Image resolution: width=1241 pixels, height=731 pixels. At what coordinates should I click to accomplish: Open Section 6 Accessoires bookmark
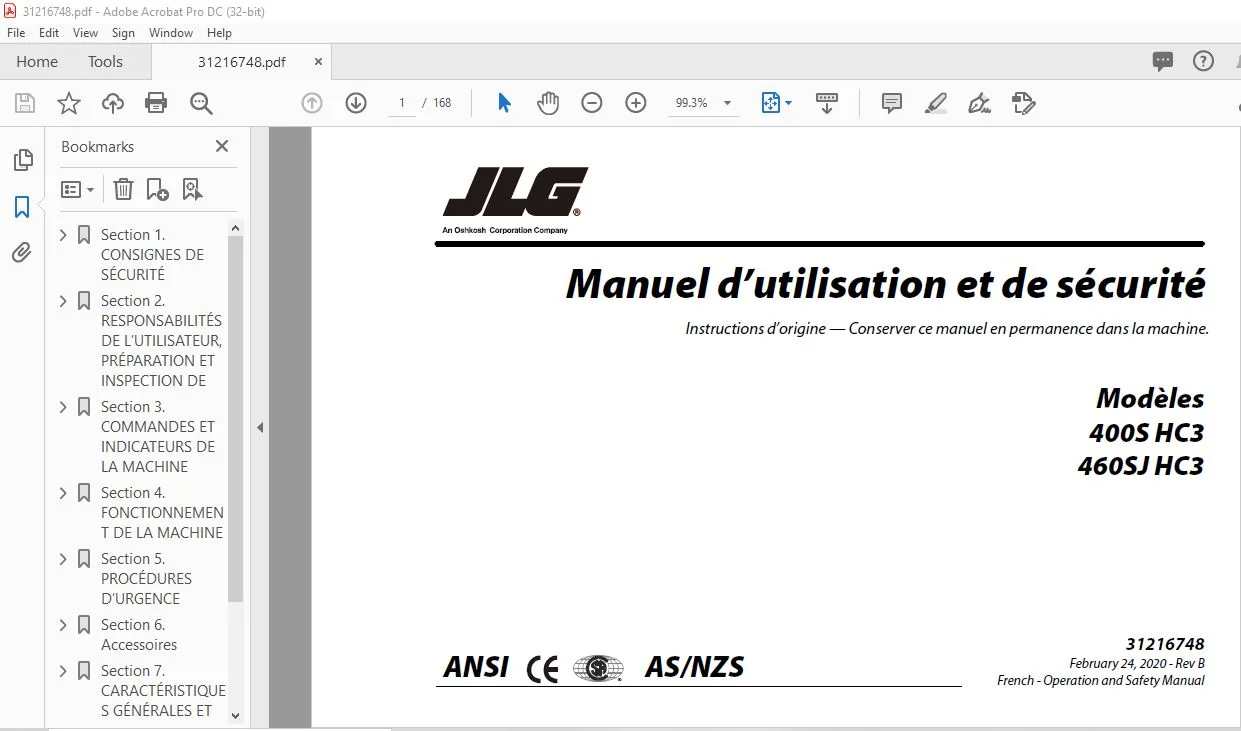point(139,635)
